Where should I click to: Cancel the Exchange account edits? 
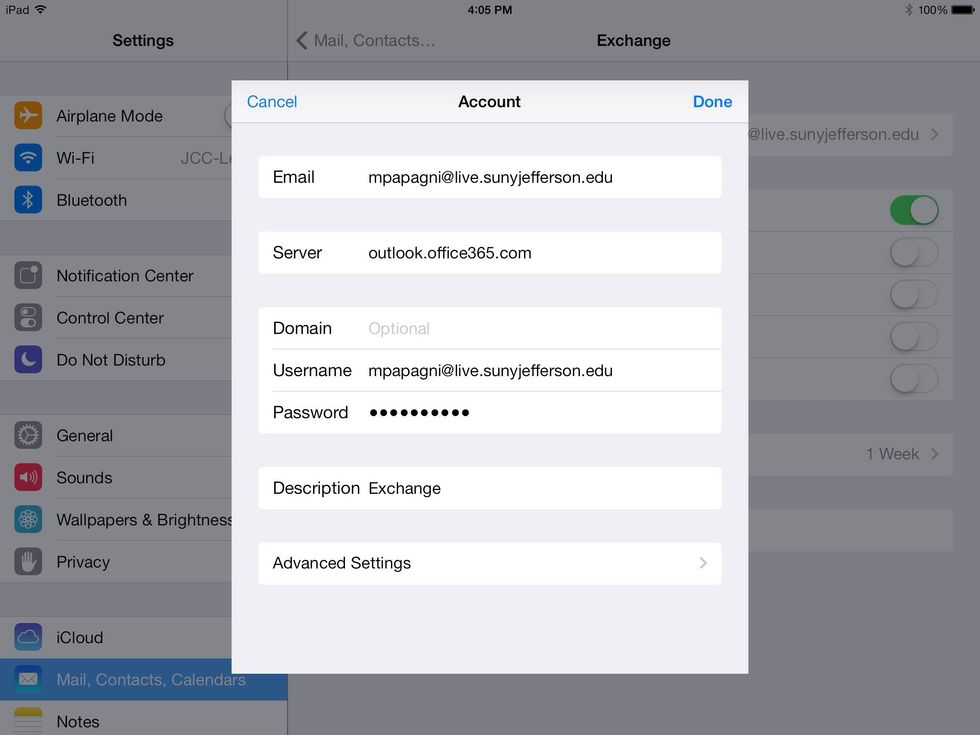(271, 101)
